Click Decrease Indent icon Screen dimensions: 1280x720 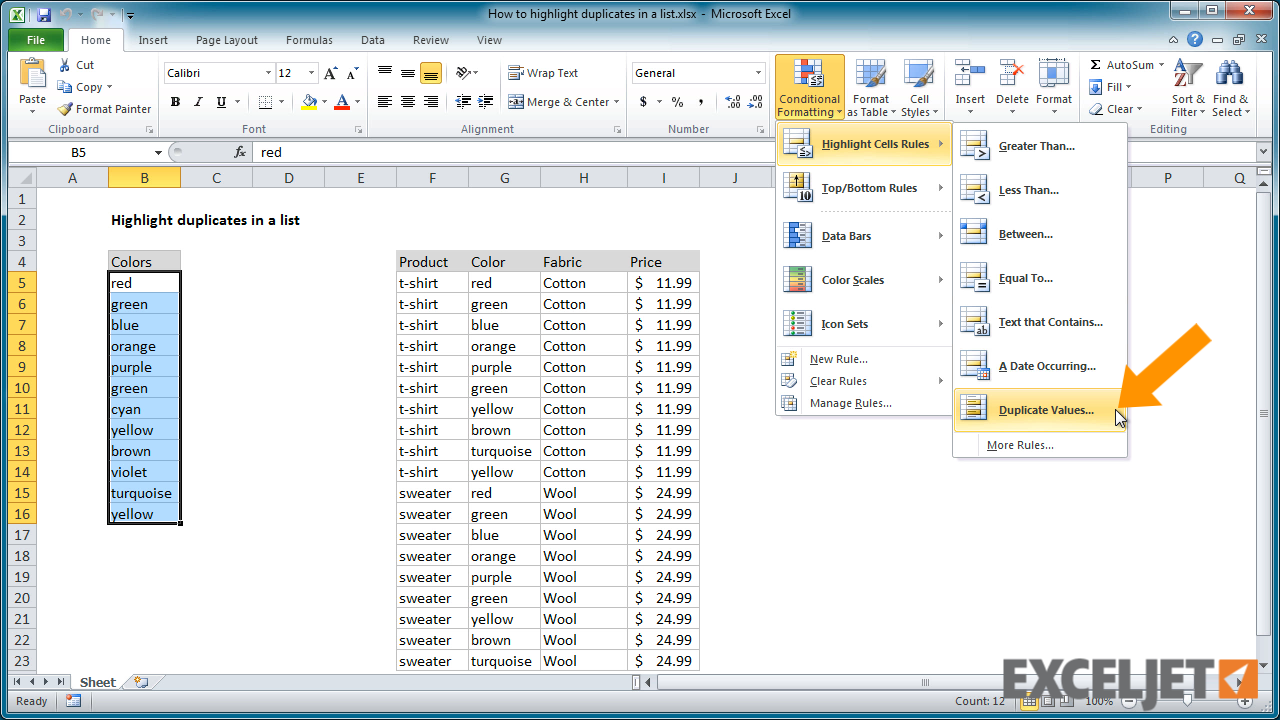click(x=463, y=102)
